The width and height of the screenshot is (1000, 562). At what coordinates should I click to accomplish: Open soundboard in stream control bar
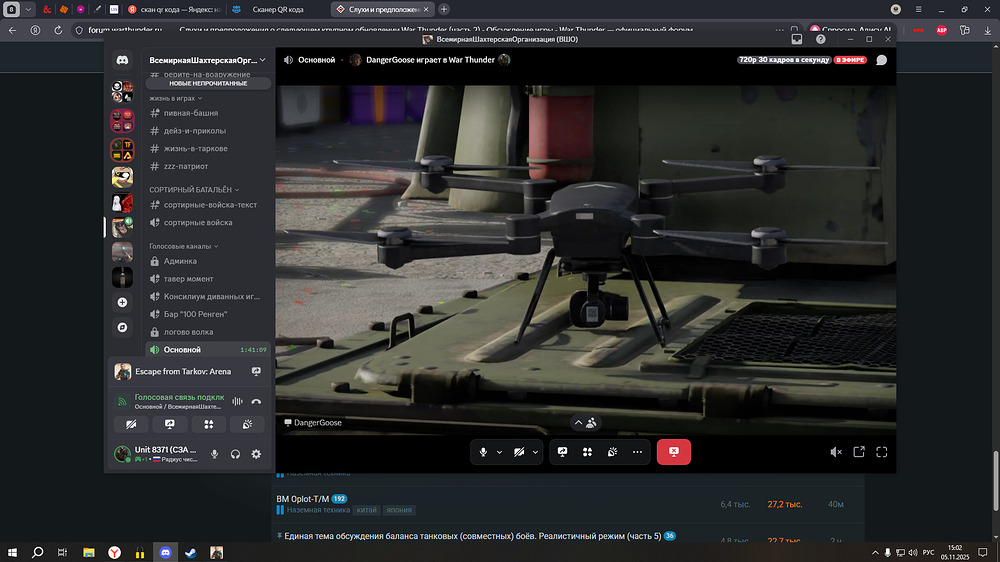[x=612, y=452]
